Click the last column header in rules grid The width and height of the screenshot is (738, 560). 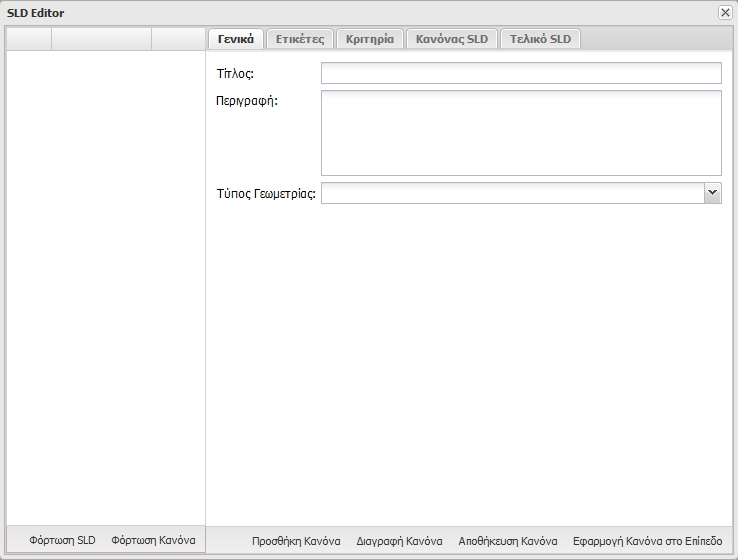pos(177,39)
